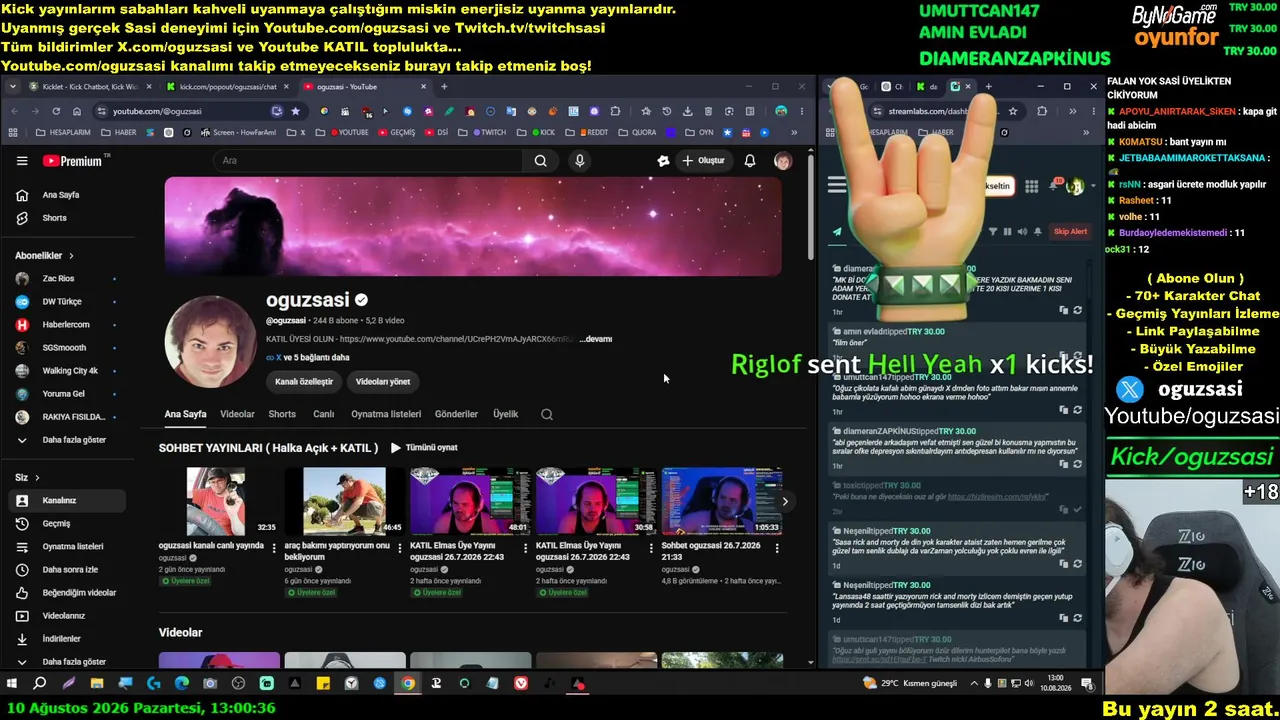
Task: Bookmark youtube.com/@oguzsasi with the star icon
Action: (x=295, y=111)
